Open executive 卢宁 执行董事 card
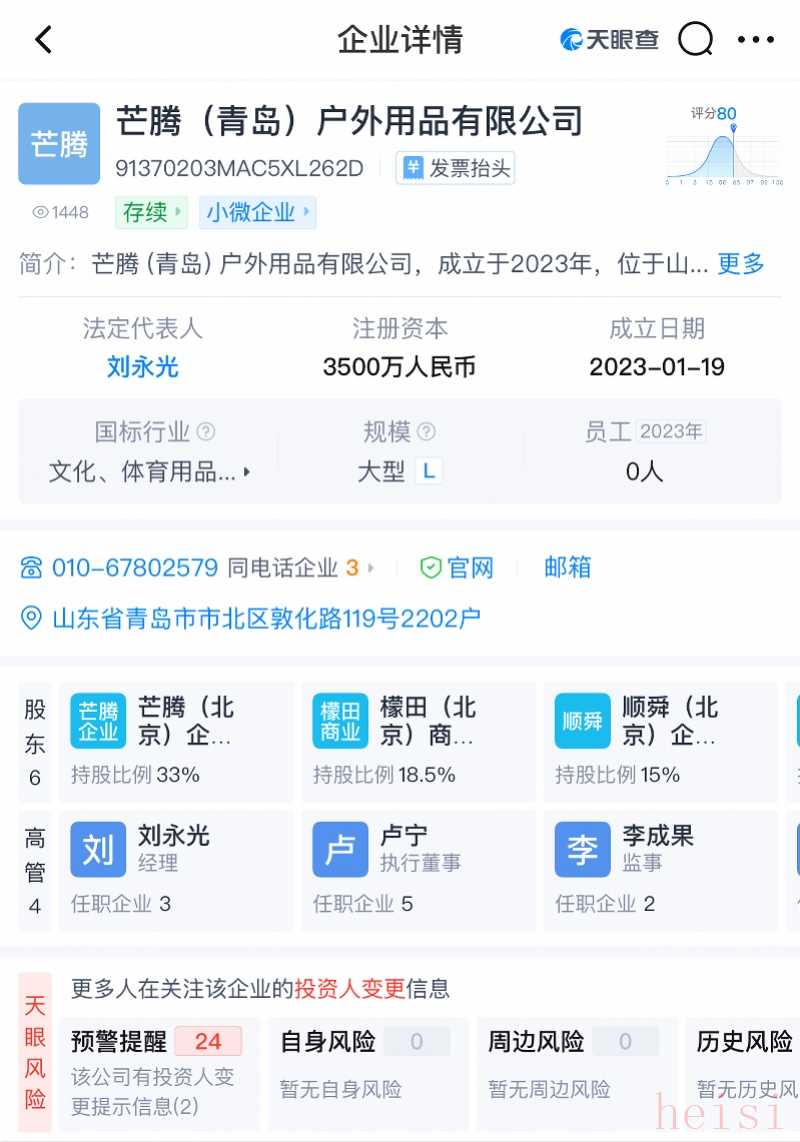Viewport: 800px width, 1142px height. pos(418,870)
